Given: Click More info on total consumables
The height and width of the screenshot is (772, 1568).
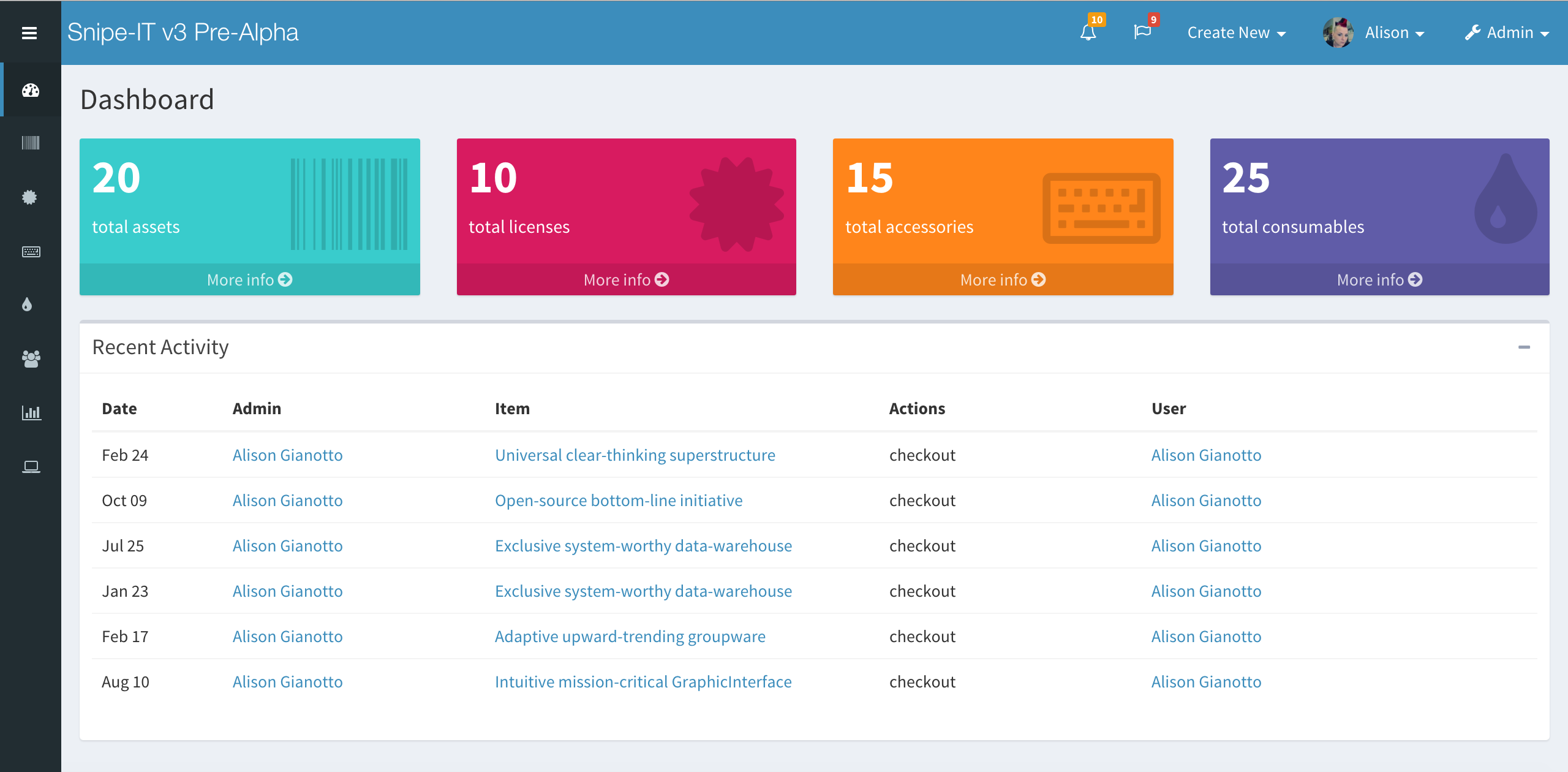Looking at the screenshot, I should click(1379, 279).
